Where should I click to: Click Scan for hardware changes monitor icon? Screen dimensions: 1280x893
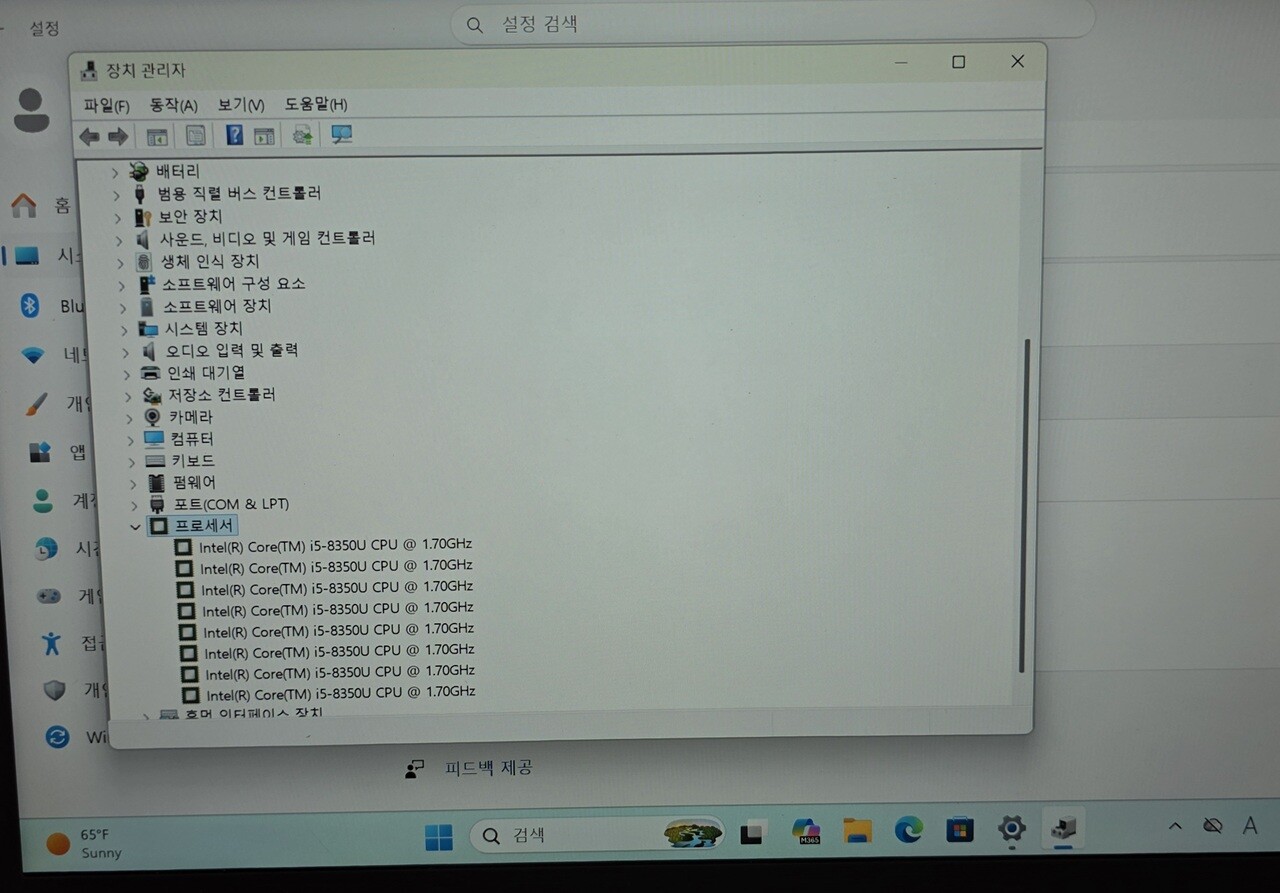pyautogui.click(x=342, y=135)
